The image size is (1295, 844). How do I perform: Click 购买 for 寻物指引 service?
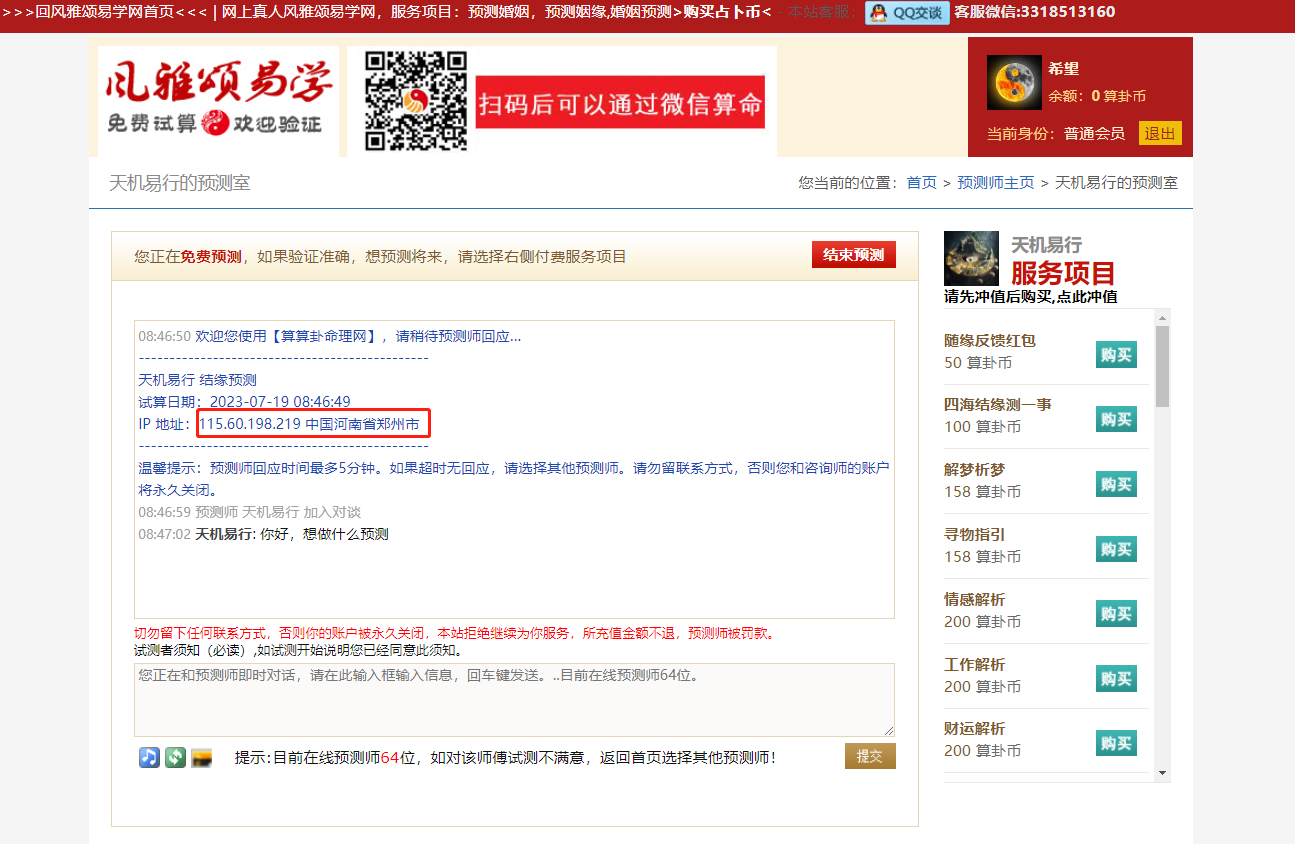pos(1115,548)
